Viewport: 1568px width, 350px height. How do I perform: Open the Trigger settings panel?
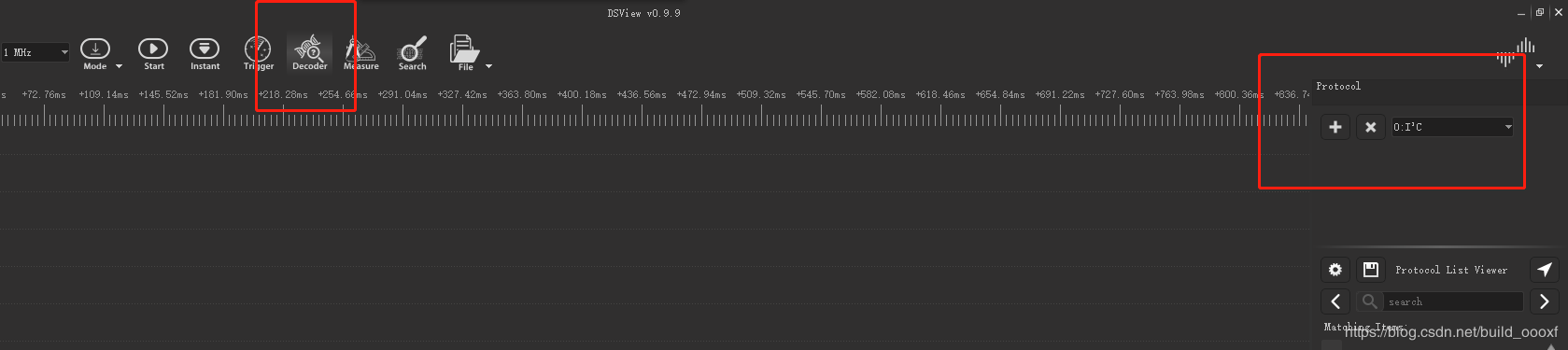pyautogui.click(x=258, y=53)
